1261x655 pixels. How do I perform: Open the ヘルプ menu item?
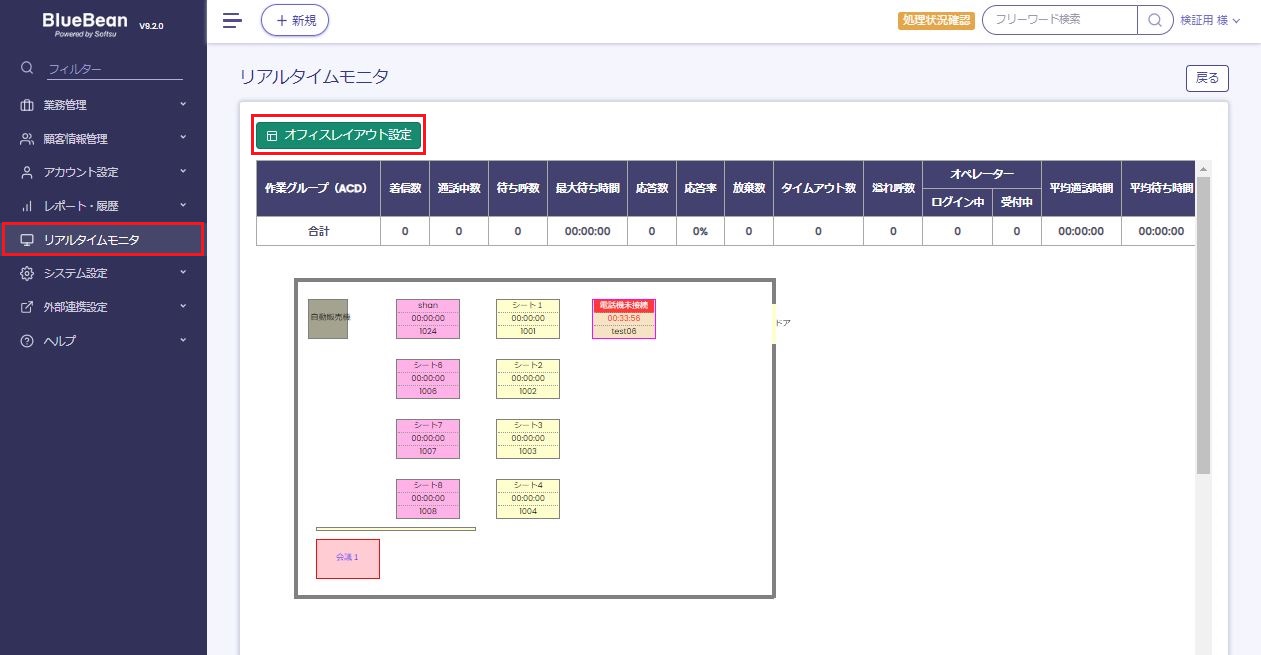pos(60,341)
